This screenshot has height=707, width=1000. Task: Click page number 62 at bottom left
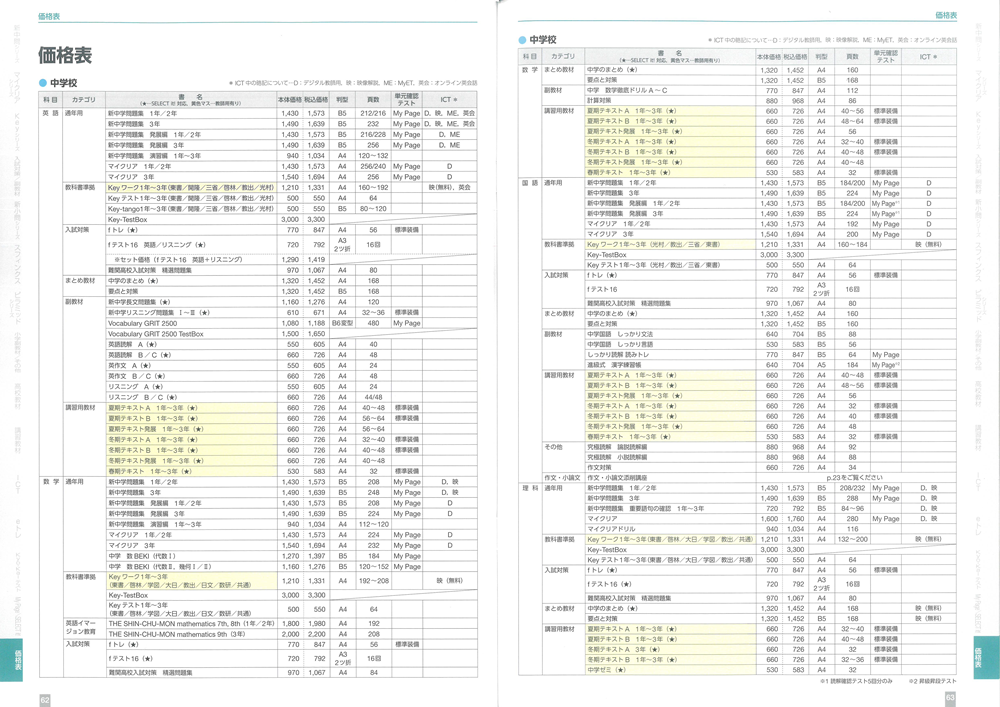45,700
